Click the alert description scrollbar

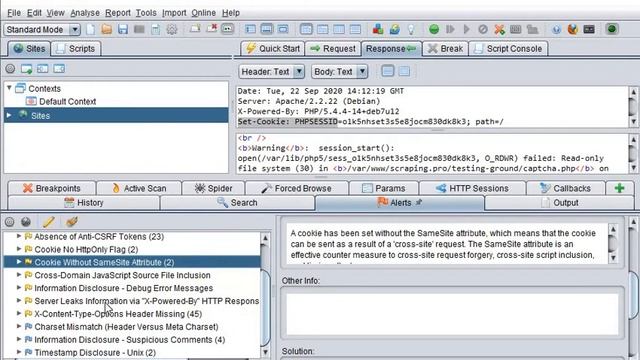point(613,244)
